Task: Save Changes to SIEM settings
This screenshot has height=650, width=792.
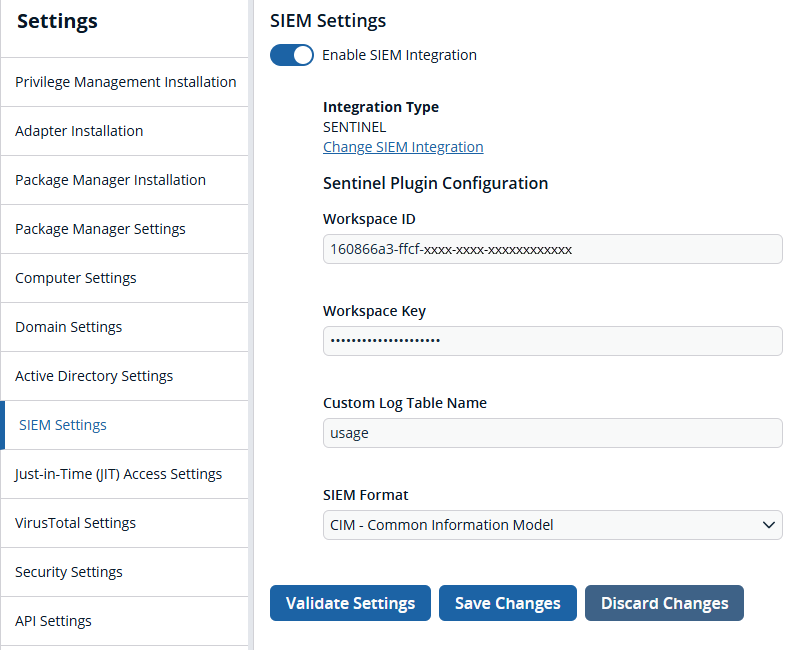Action: point(508,603)
